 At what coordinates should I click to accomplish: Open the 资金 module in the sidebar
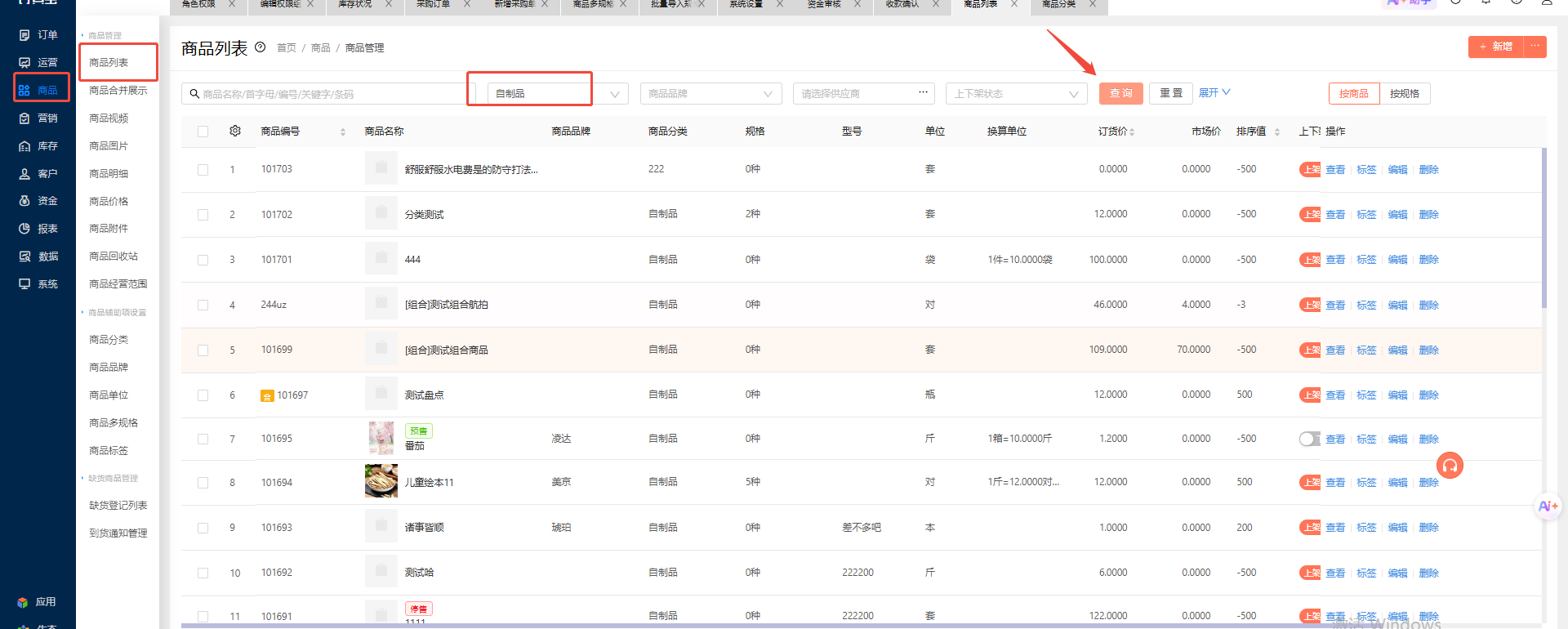(38, 201)
